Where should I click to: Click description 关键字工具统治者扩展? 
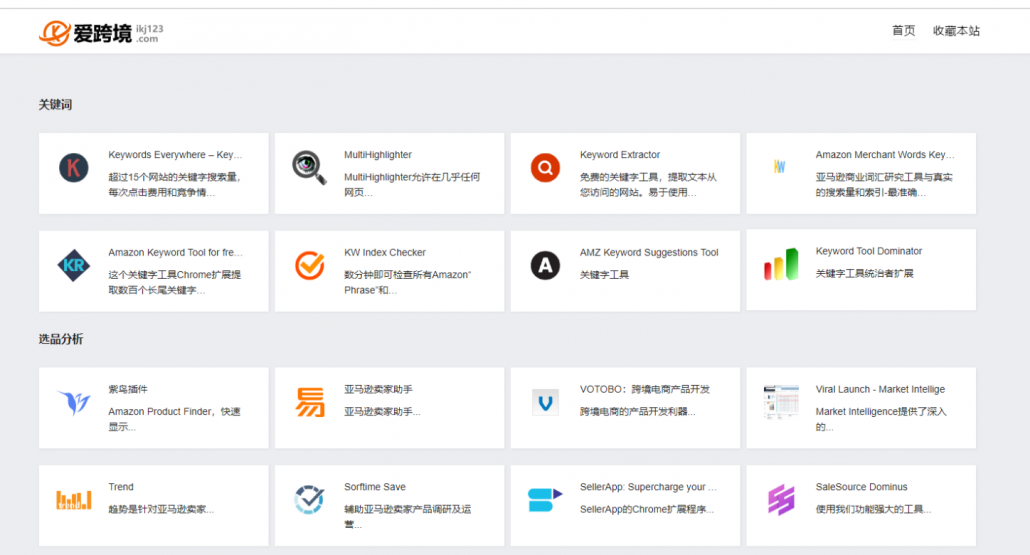coord(864,274)
